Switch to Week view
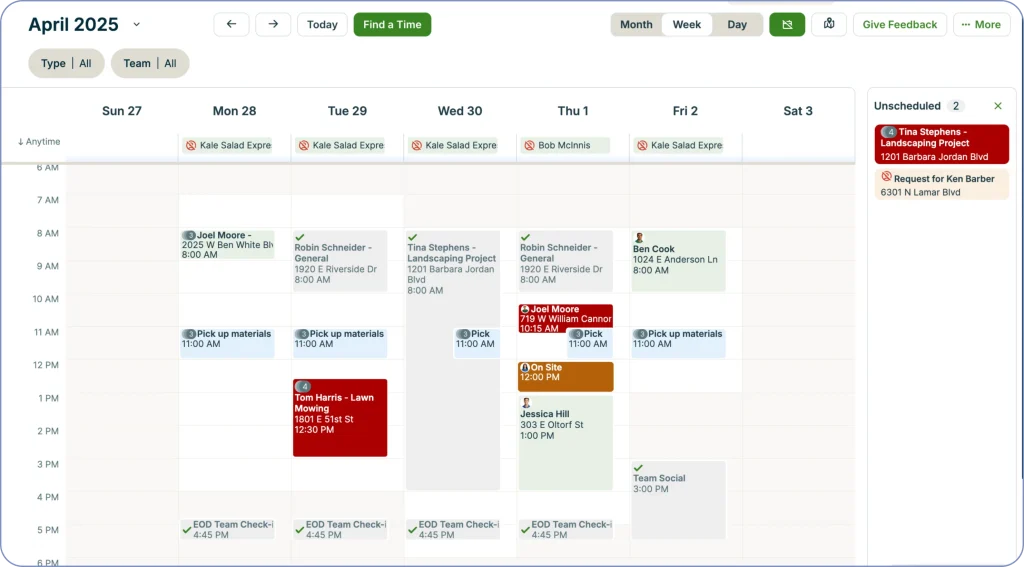Screen dimensions: 1024x567 (x=687, y=24)
